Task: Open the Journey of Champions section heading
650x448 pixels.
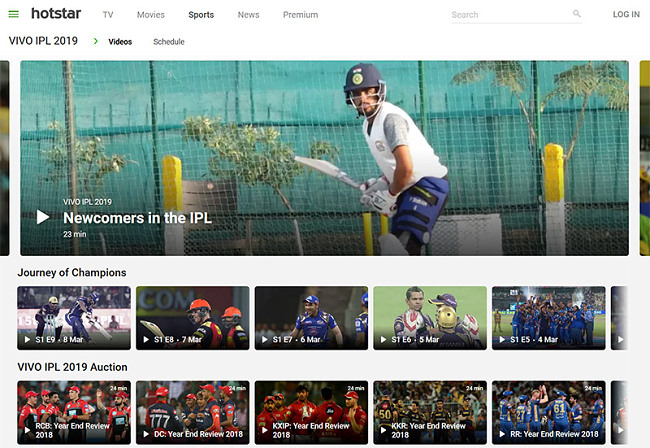Action: pos(72,272)
